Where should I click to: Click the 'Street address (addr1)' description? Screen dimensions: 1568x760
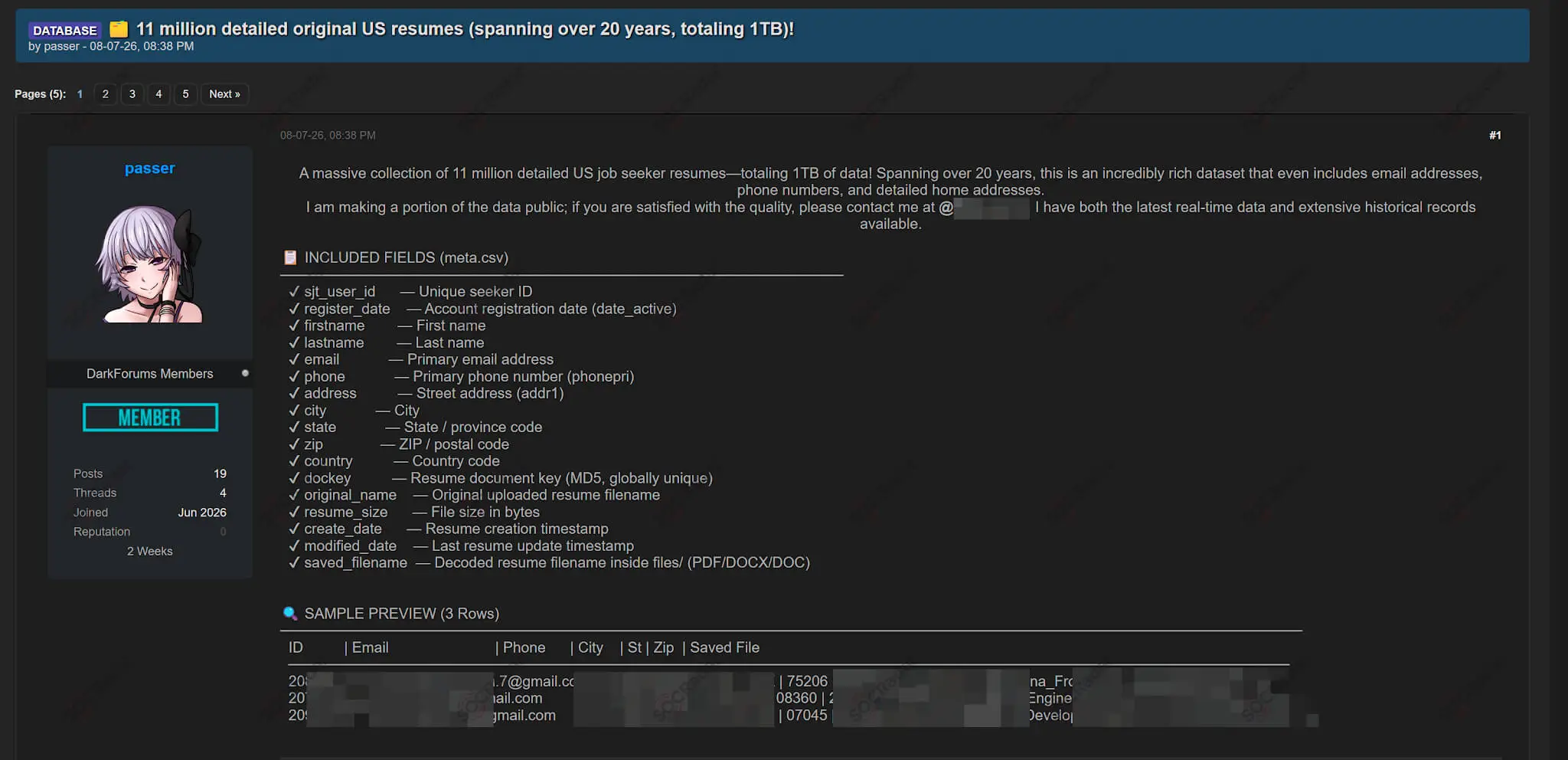[x=490, y=393]
